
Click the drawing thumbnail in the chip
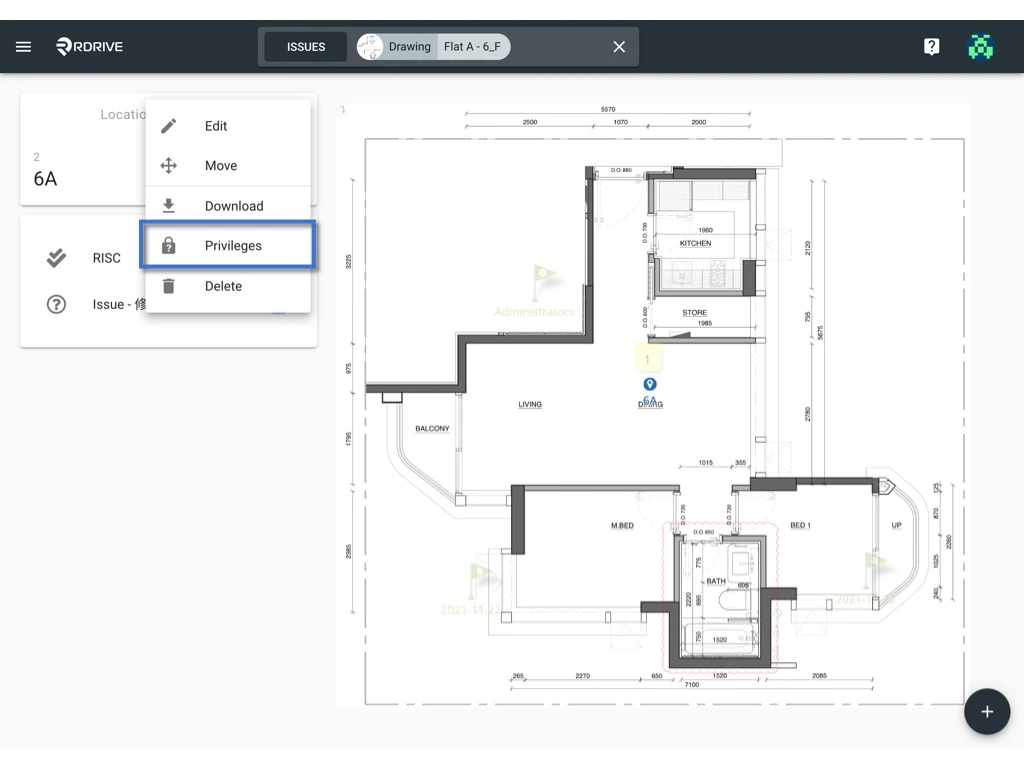click(370, 46)
